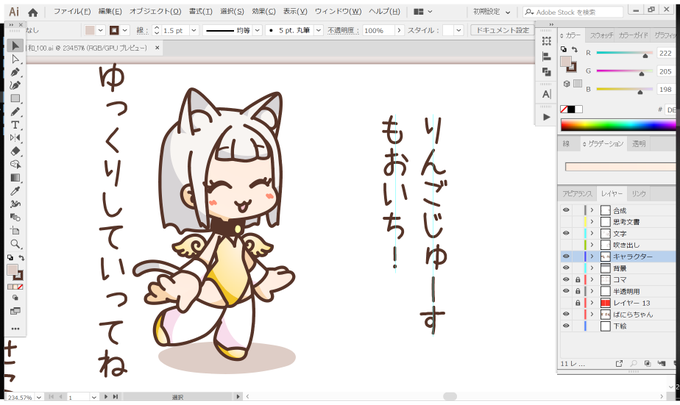Unlock the 半透明用 layer

tap(578, 291)
